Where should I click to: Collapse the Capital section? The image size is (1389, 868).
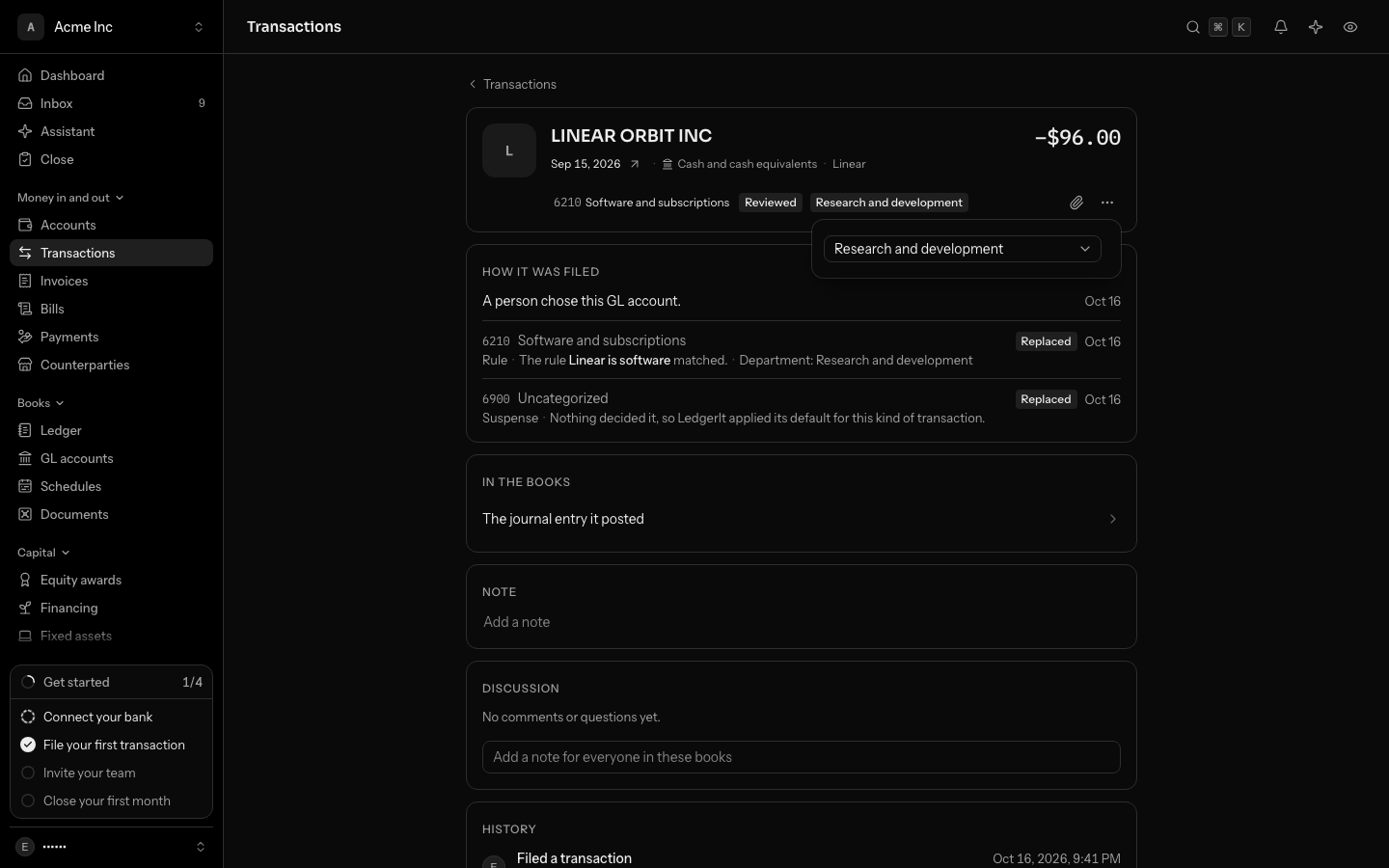pyautogui.click(x=43, y=553)
